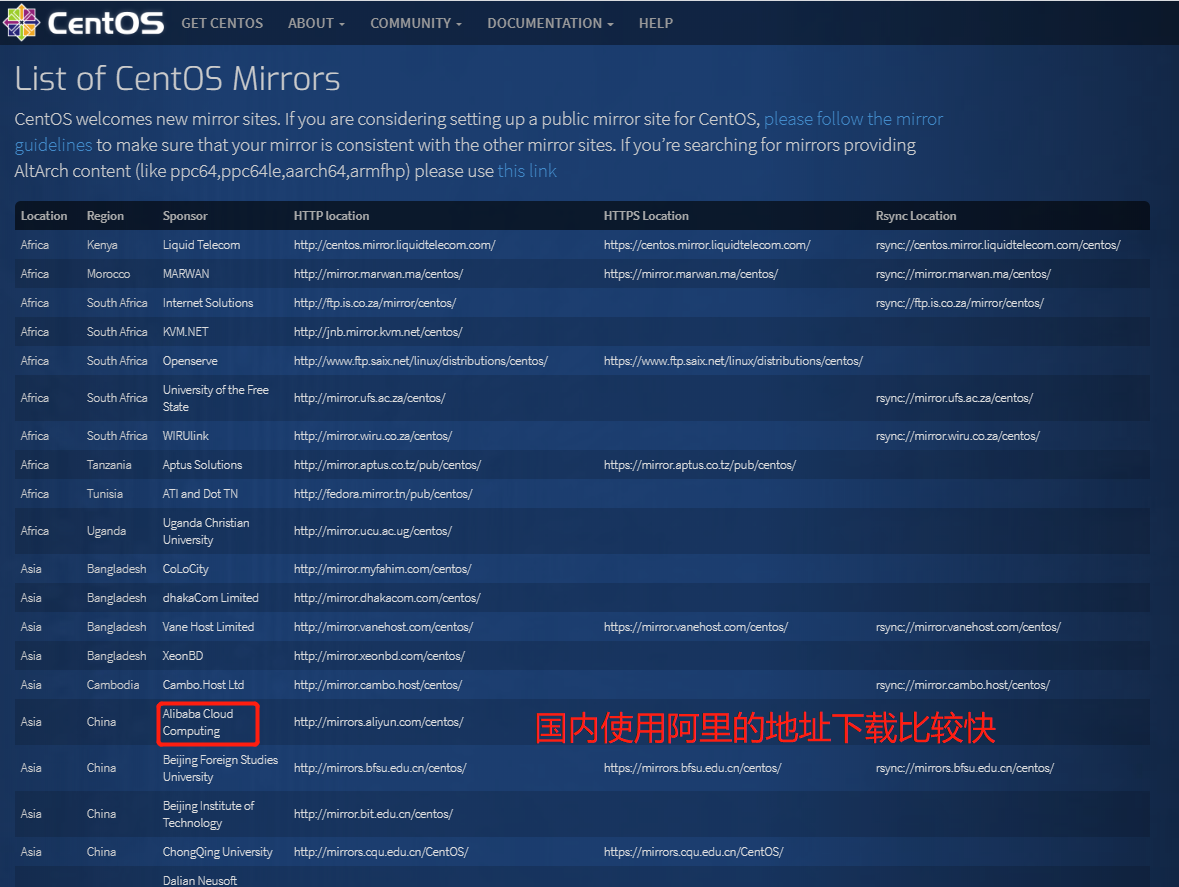Screen dimensions: 1179x887
Task: Click the XeonBD sponsor cell
Action: [x=183, y=656]
